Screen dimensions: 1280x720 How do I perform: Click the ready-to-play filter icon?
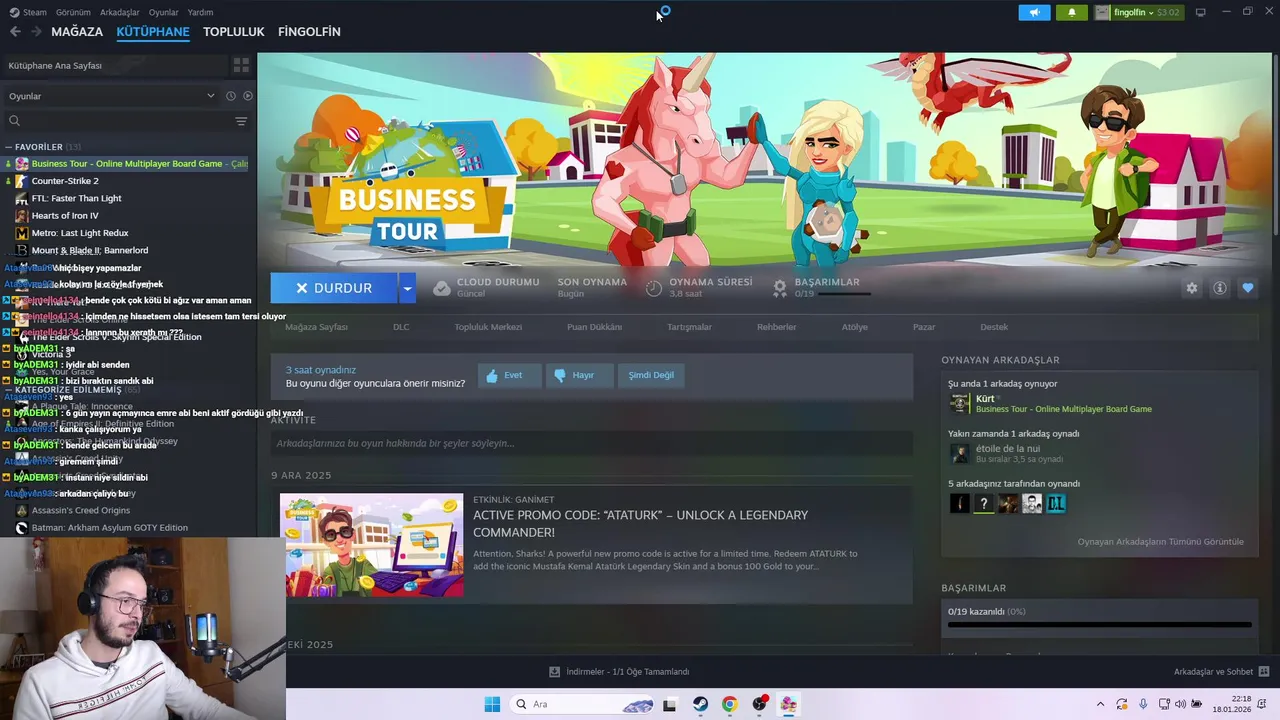click(248, 96)
